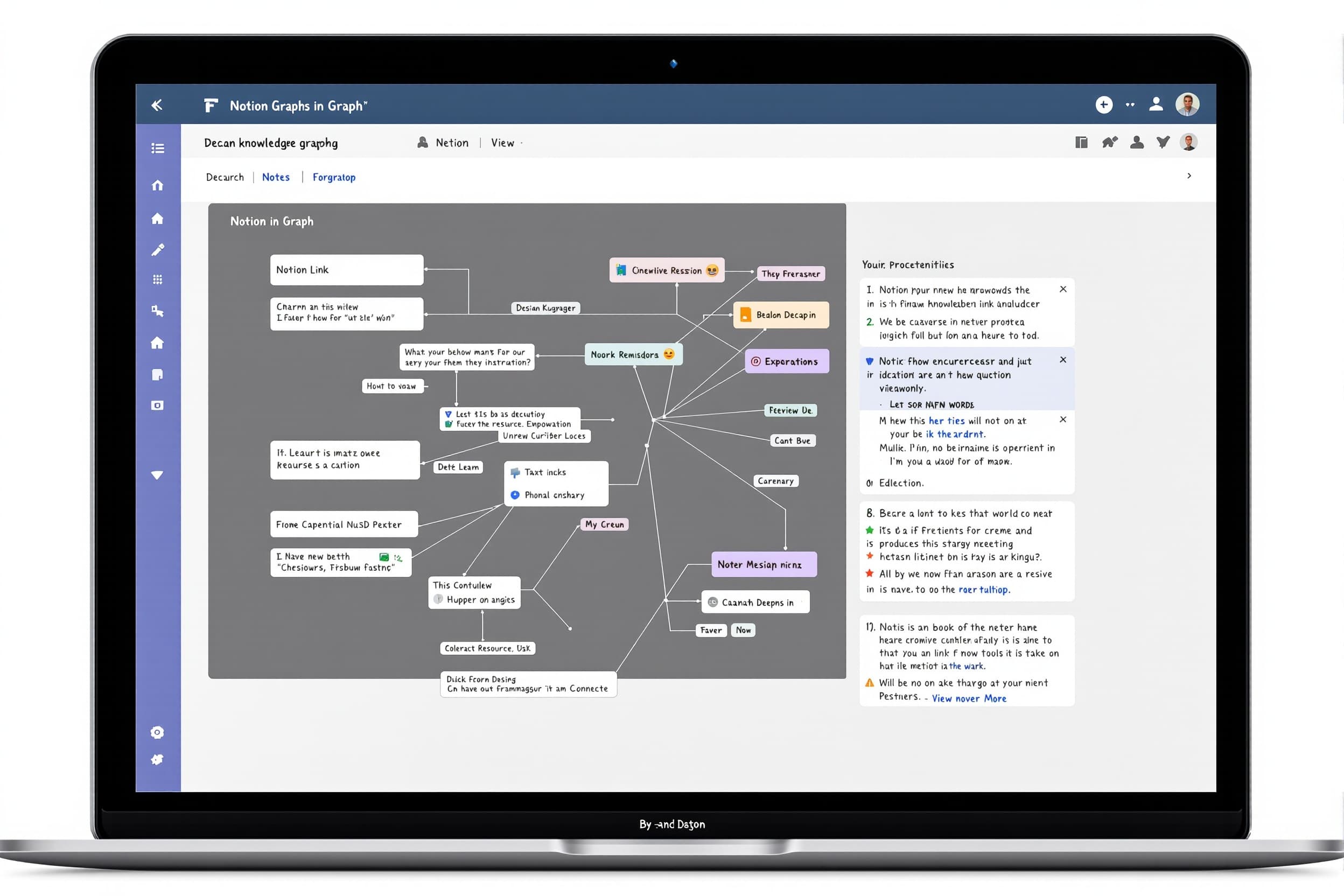Click the book panel icon in toolbar
The height and width of the screenshot is (896, 1344).
coord(1081,142)
